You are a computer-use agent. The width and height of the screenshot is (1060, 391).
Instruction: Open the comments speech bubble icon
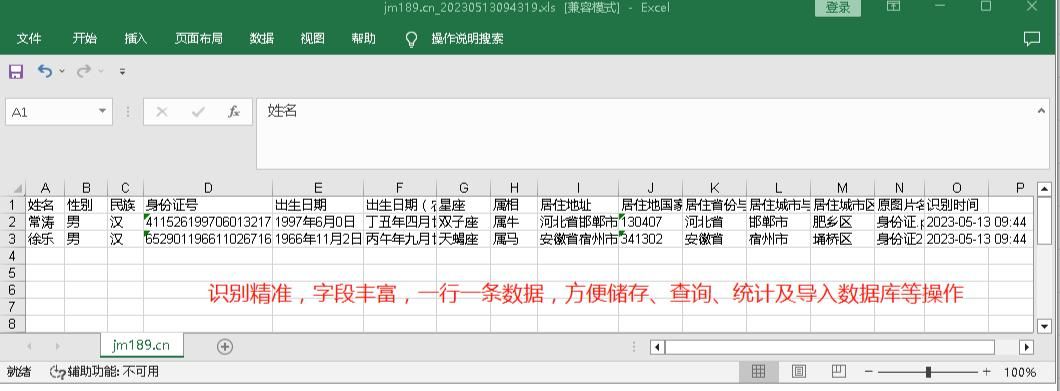tap(1032, 39)
